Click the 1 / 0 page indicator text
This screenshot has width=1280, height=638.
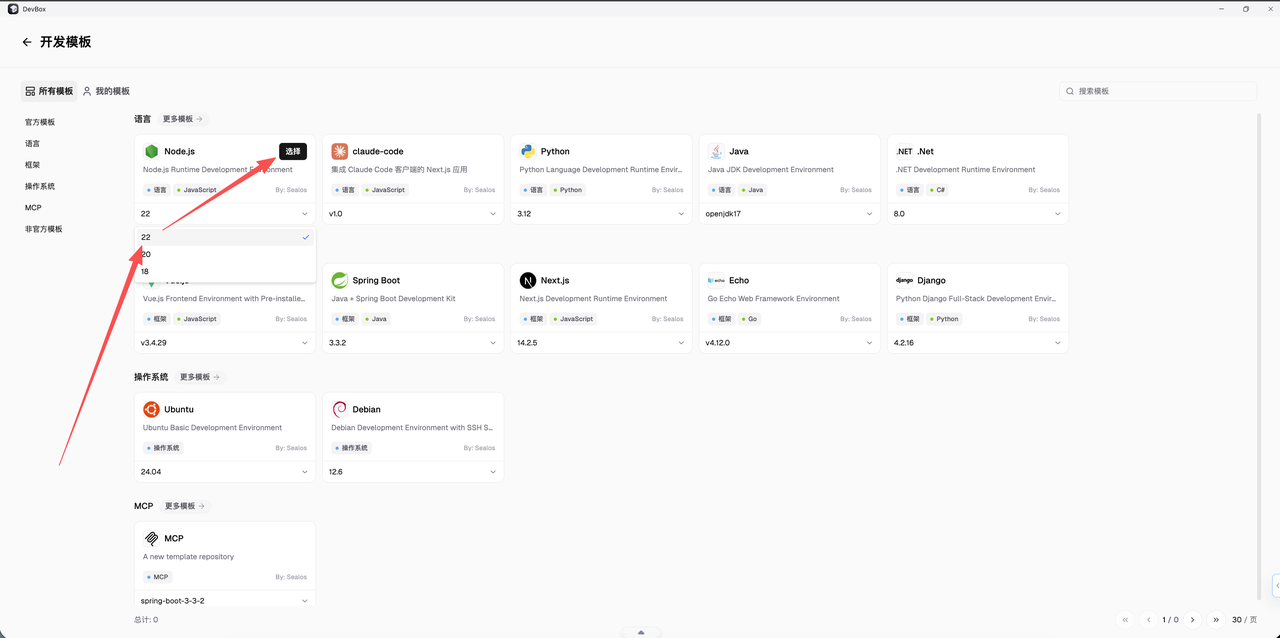pos(1170,620)
